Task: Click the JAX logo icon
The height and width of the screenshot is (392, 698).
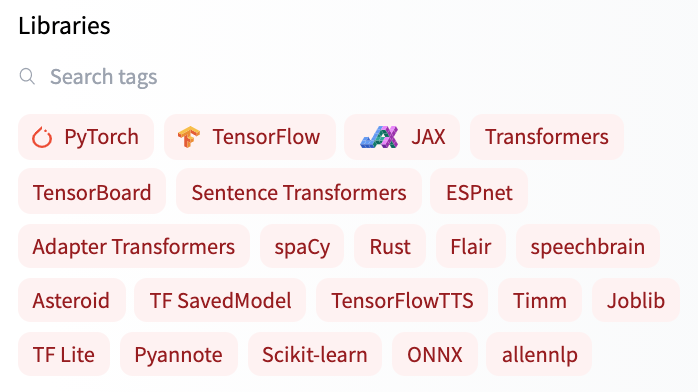Action: coord(379,137)
